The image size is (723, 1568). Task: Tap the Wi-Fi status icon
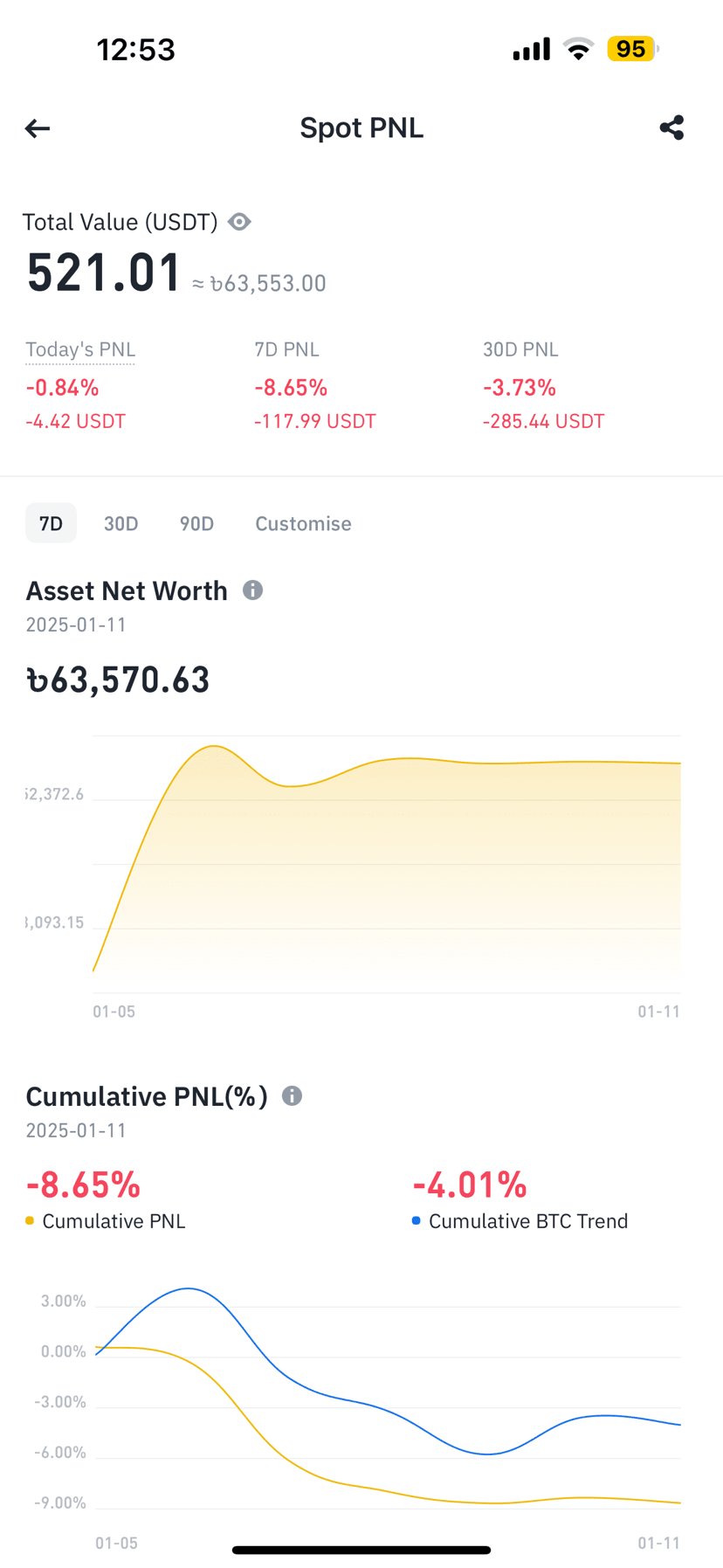tap(577, 49)
